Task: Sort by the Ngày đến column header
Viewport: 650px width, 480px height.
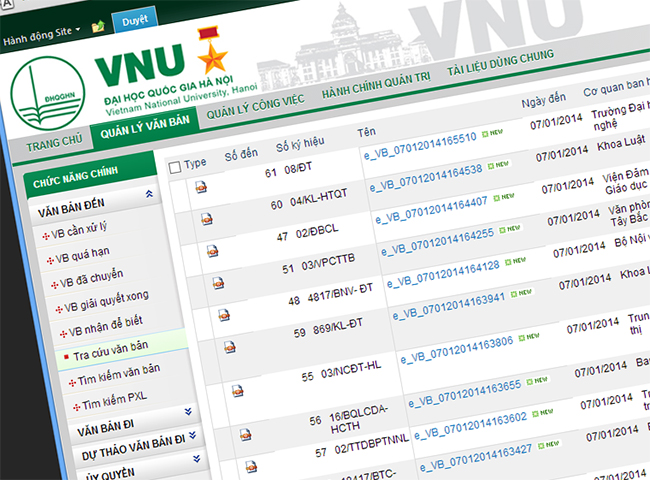Action: click(543, 100)
